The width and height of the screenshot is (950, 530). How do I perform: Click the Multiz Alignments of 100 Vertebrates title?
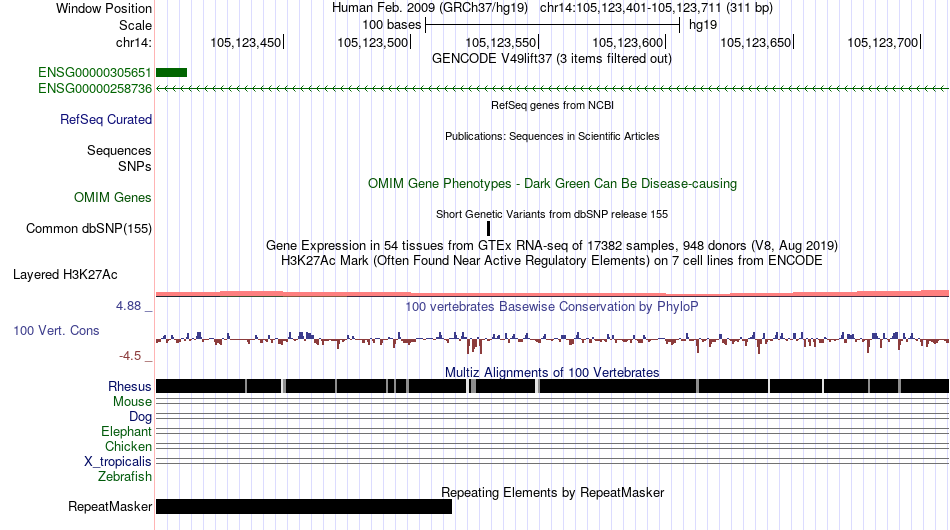pos(552,372)
